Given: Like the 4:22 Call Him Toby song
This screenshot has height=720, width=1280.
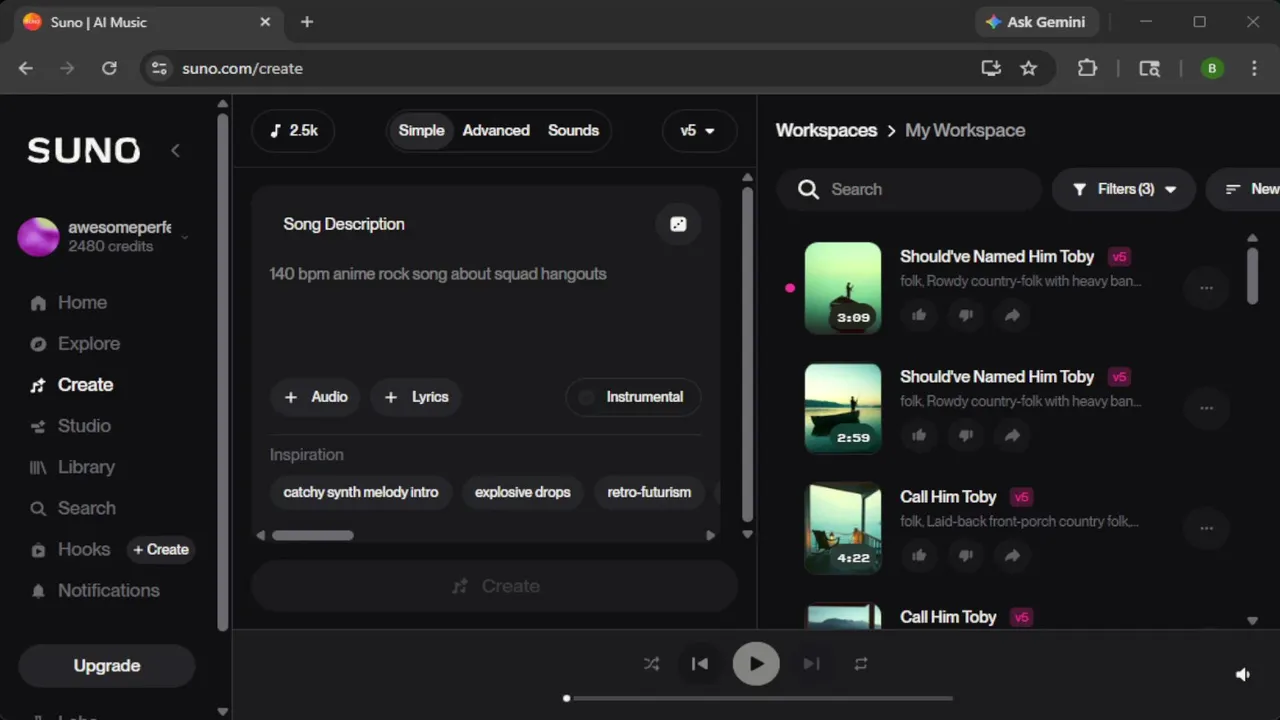Looking at the screenshot, I should pyautogui.click(x=919, y=555).
